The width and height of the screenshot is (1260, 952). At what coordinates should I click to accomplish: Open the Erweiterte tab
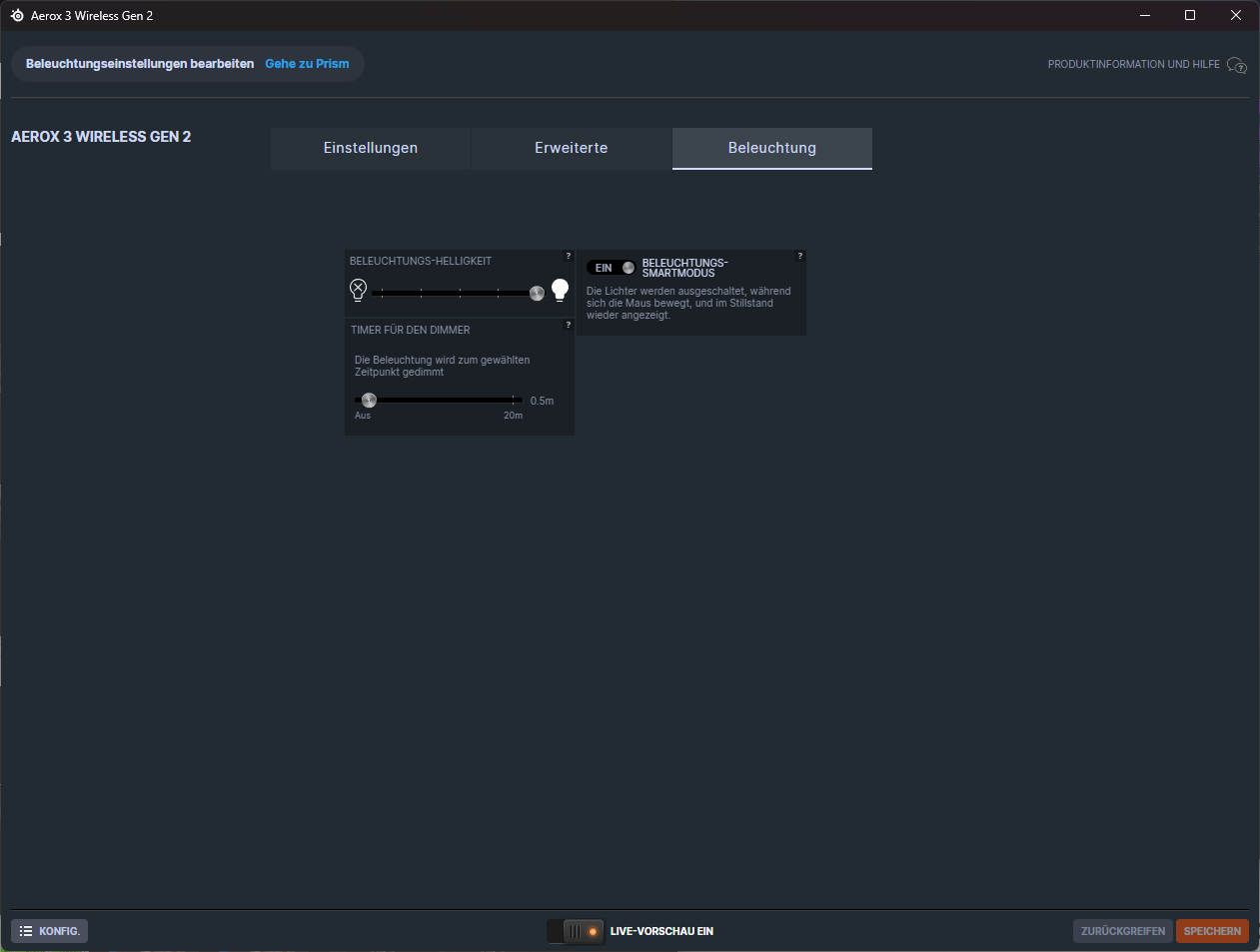571,148
